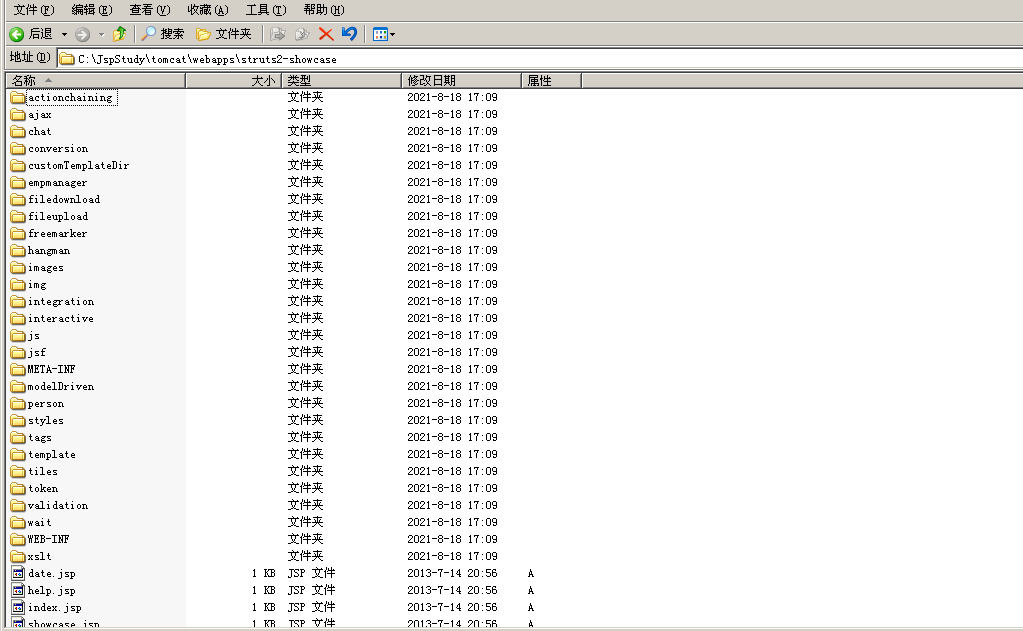Click the grayed Forward arrow icon
This screenshot has width=1023, height=631.
click(82, 34)
